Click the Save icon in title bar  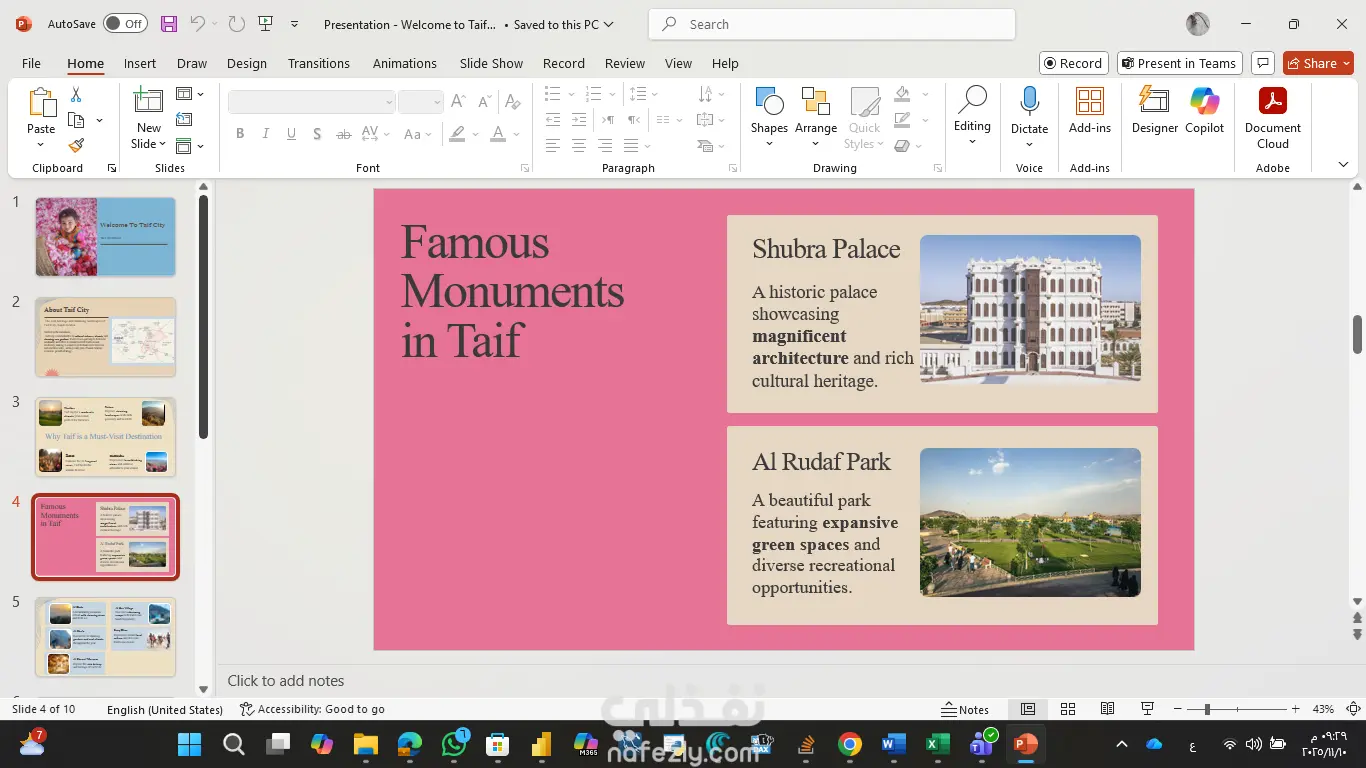[168, 24]
